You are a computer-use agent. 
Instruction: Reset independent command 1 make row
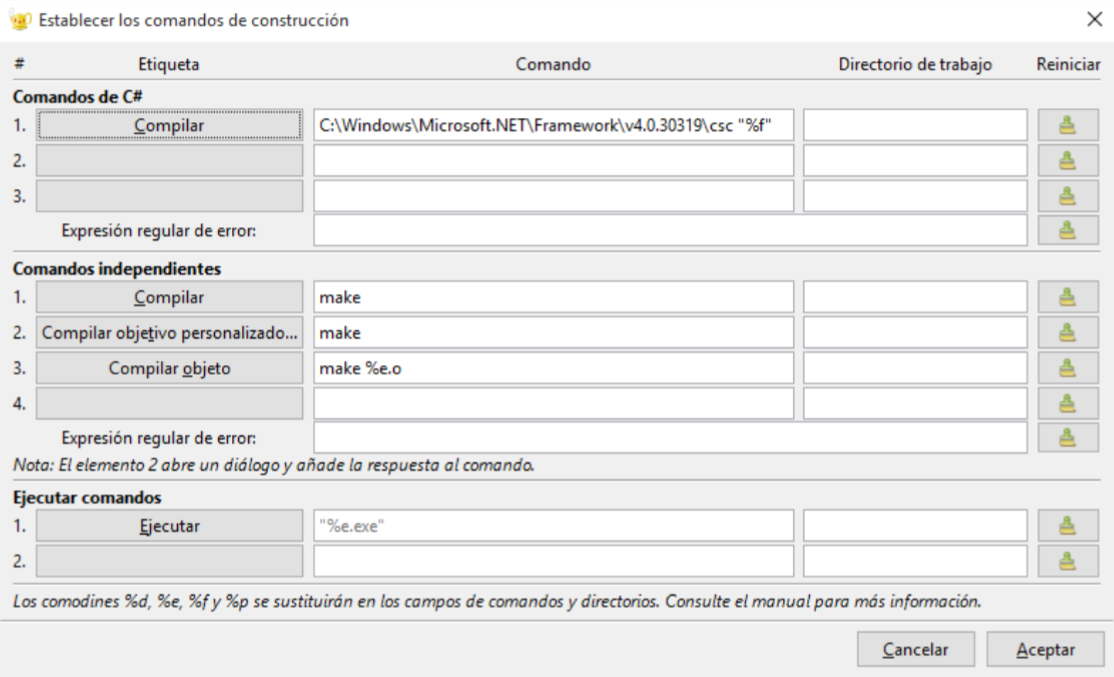(x=1068, y=297)
